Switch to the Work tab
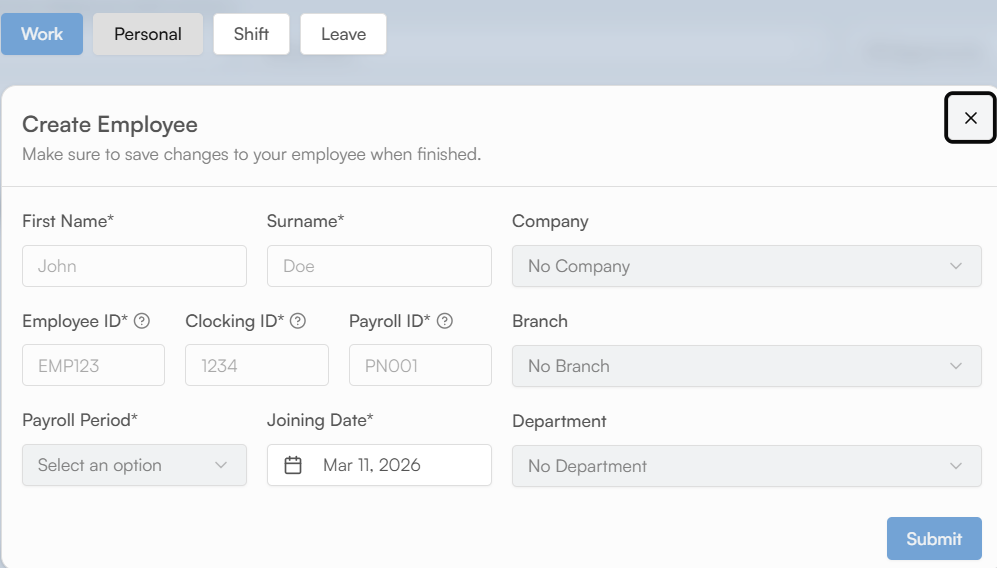997x568 pixels. click(x=42, y=34)
